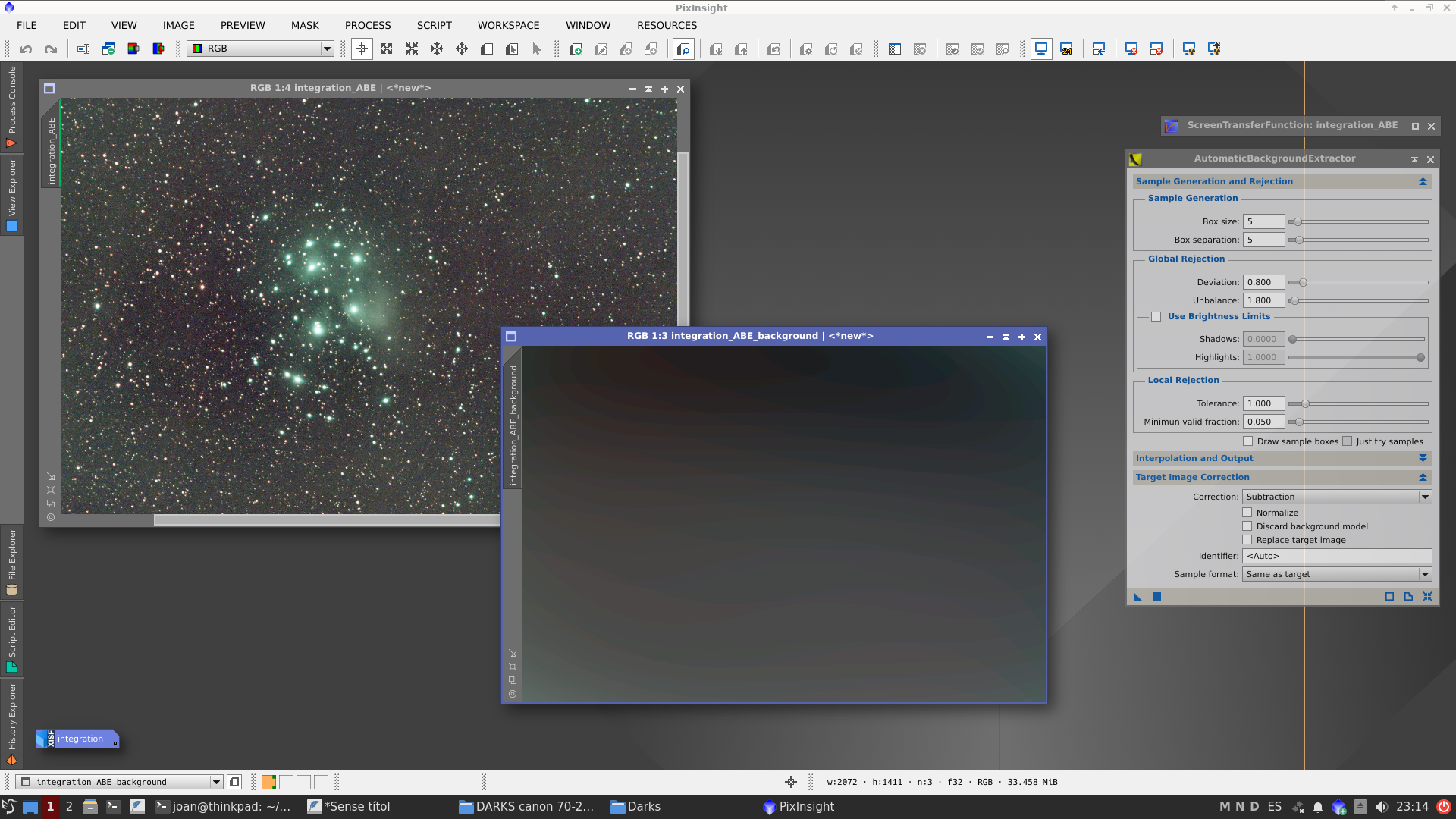The image size is (1456, 819).
Task: Expand the Interpolation and Output section
Action: point(1423,458)
